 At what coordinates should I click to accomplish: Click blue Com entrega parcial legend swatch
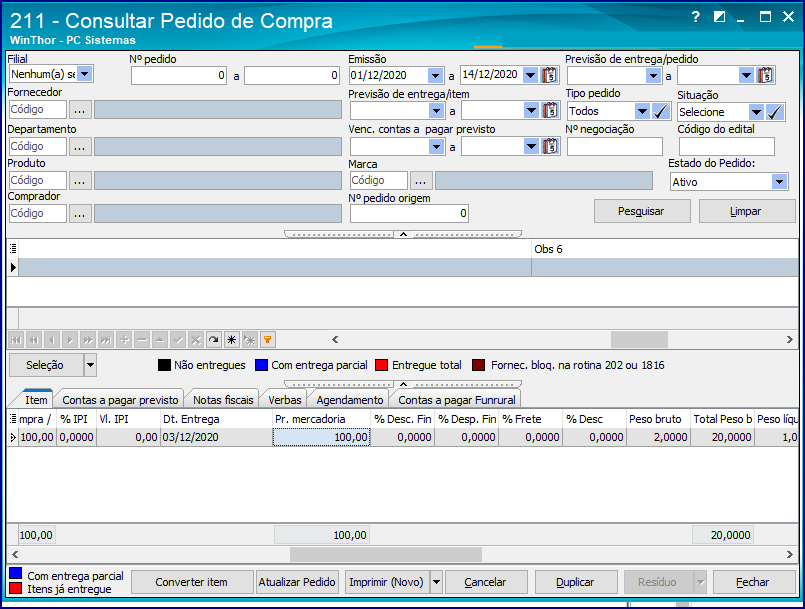coord(262,365)
